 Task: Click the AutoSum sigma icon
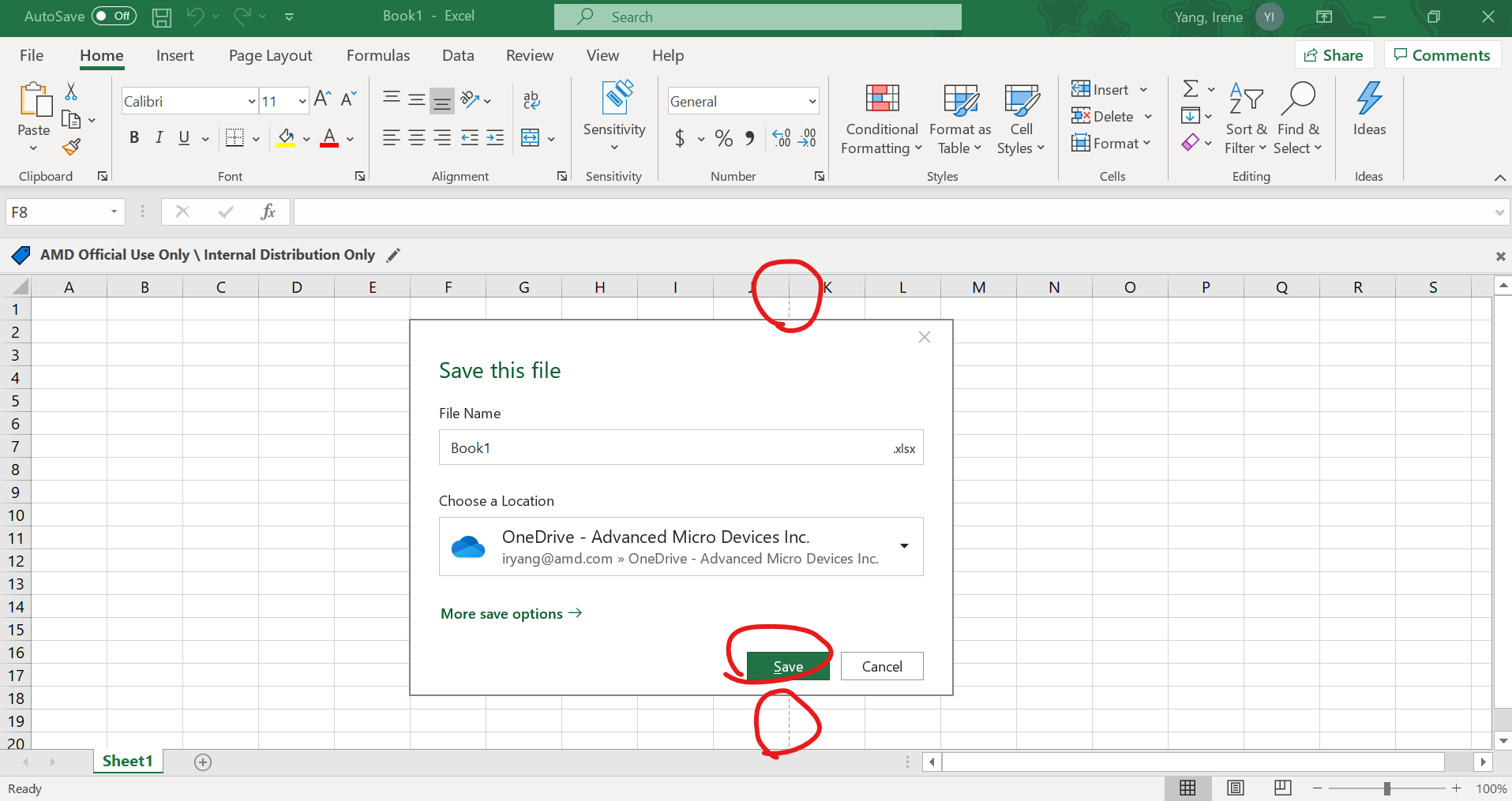click(x=1191, y=88)
